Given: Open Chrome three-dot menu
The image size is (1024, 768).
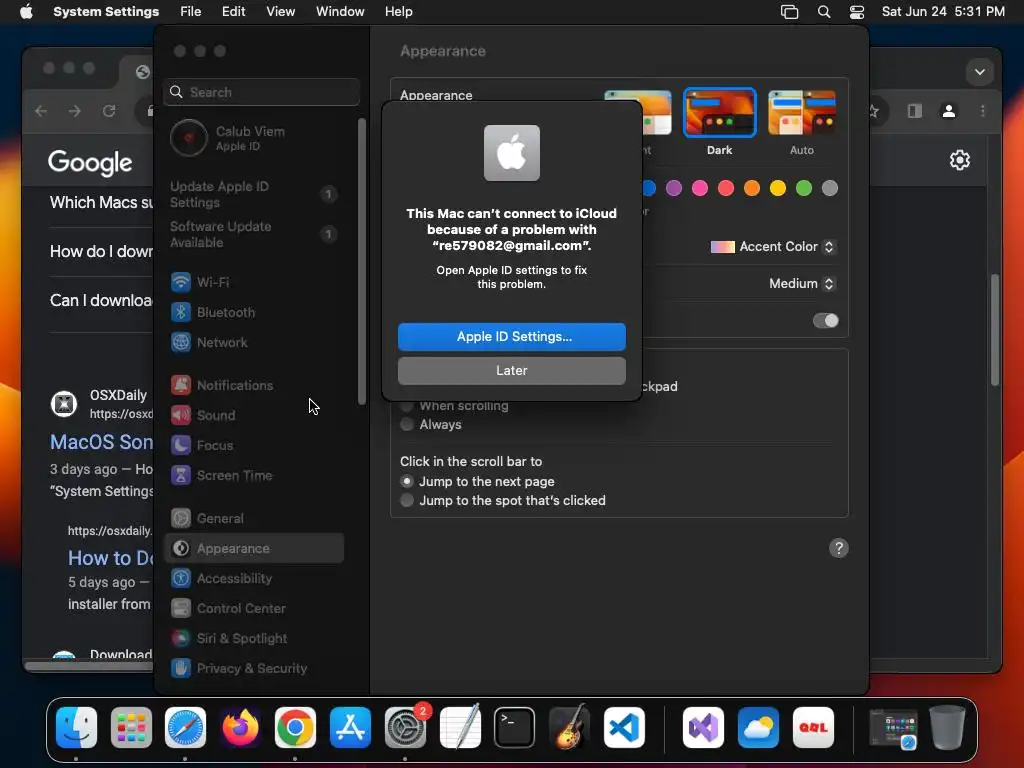Looking at the screenshot, I should click(983, 111).
